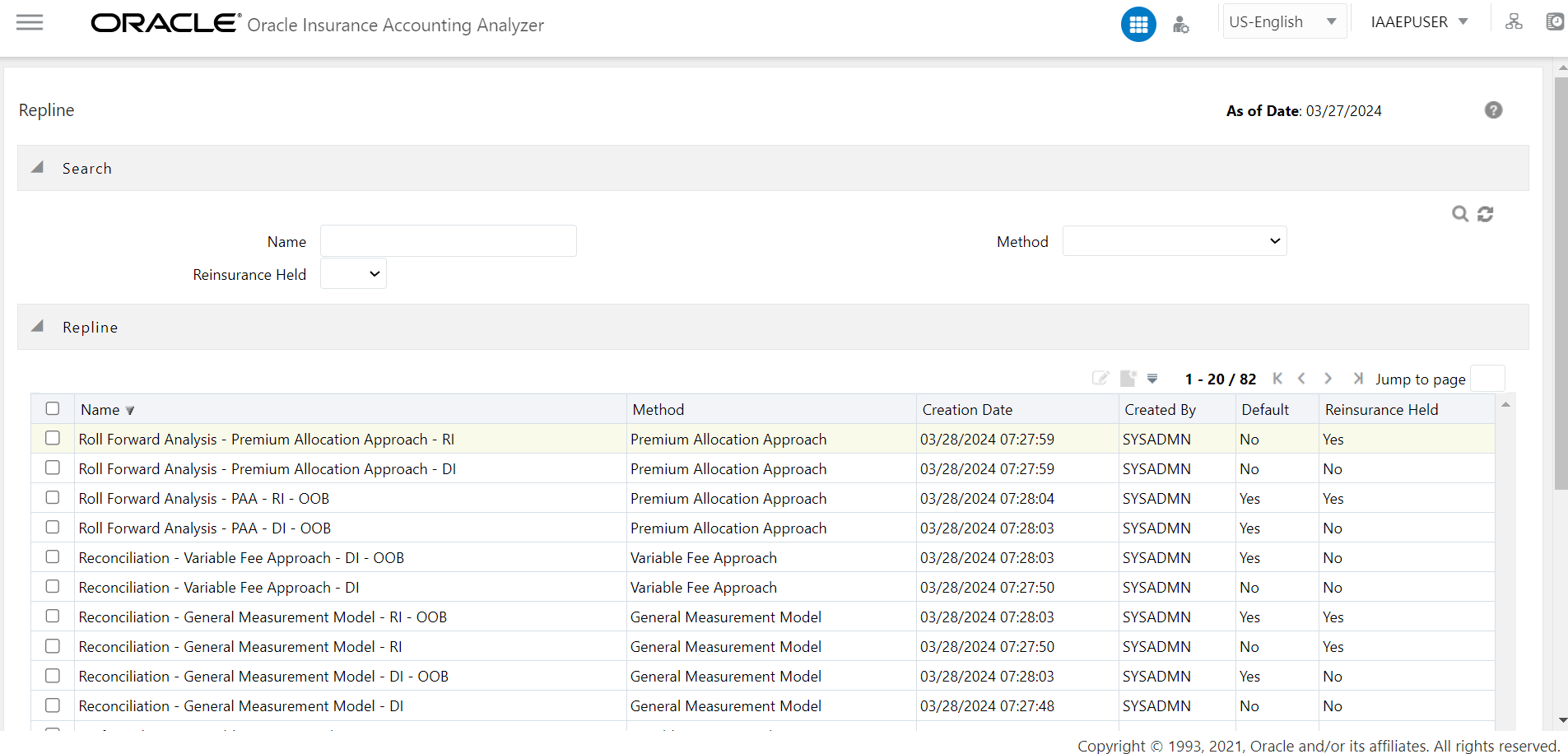The width and height of the screenshot is (1568, 754).
Task: Open Reconciliation - General Measurement Model - DI - OOB
Action: [263, 677]
